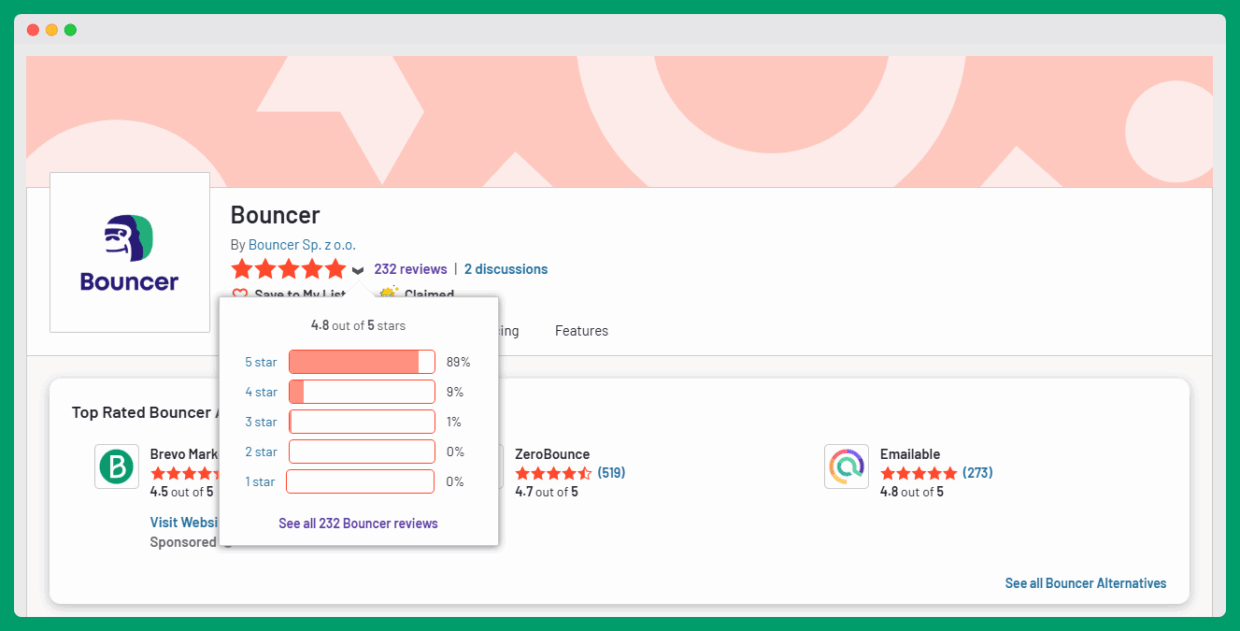Click the 3 star 1% rating bar
The width and height of the screenshot is (1240, 631).
[362, 422]
